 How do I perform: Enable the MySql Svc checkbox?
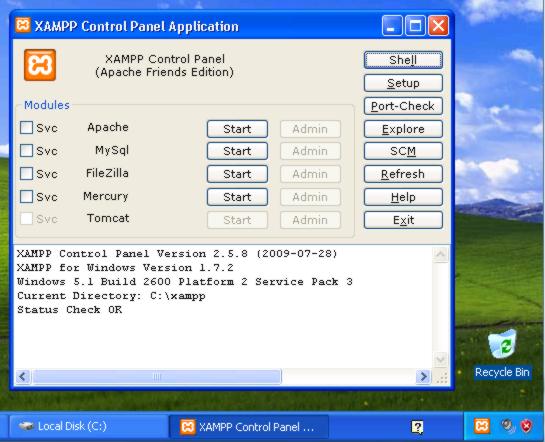(26, 150)
